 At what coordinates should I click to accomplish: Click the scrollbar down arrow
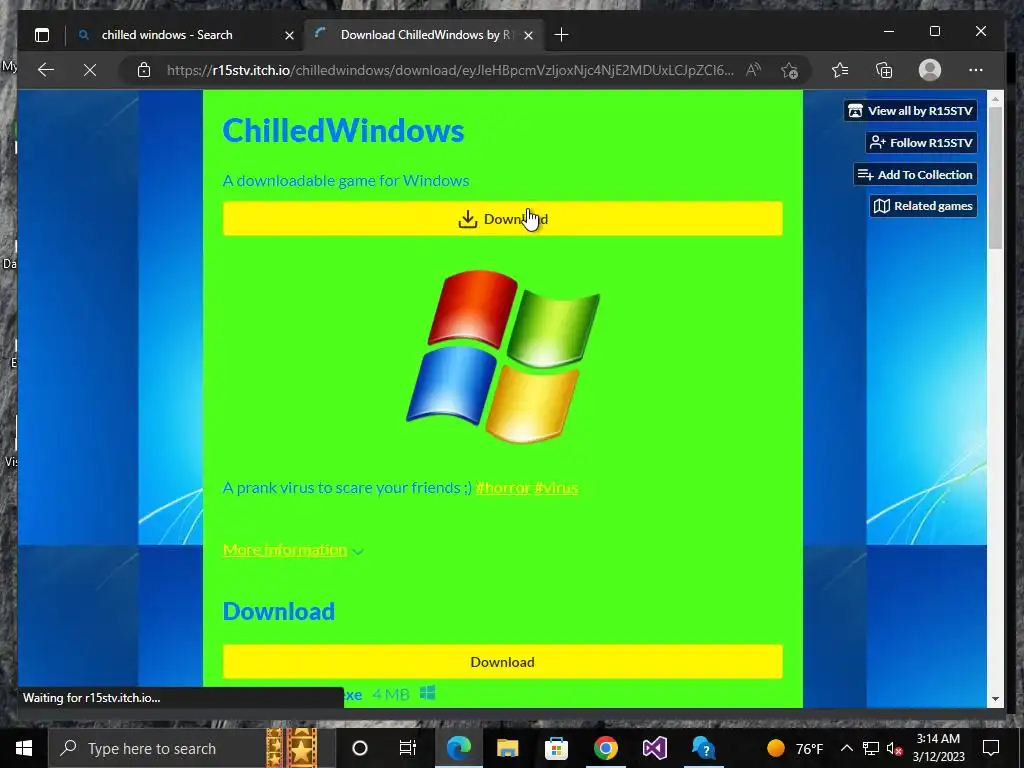coord(995,699)
